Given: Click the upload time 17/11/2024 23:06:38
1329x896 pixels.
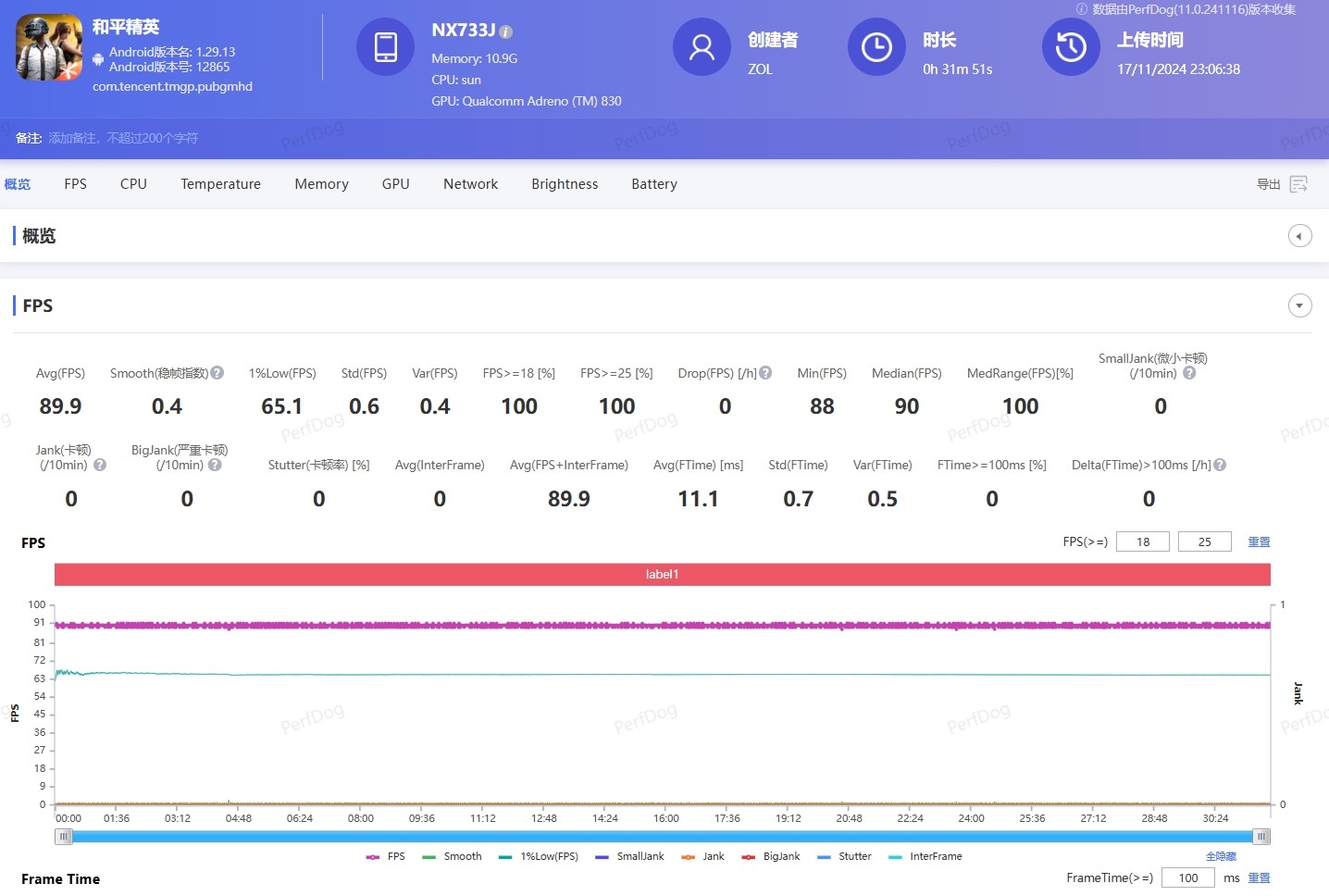Looking at the screenshot, I should click(1178, 69).
